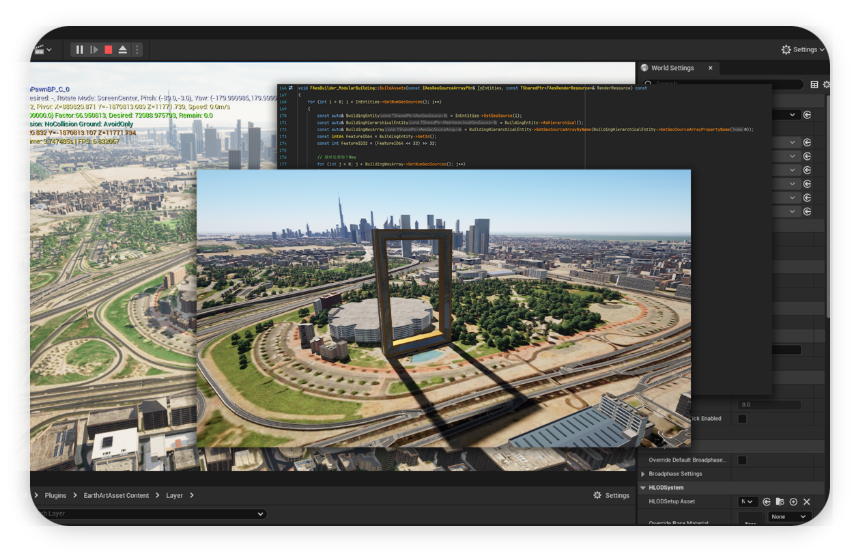The image size is (860, 560).
Task: Click the PawnBP_C_0 debug text in the viewport
Action: [50, 89]
